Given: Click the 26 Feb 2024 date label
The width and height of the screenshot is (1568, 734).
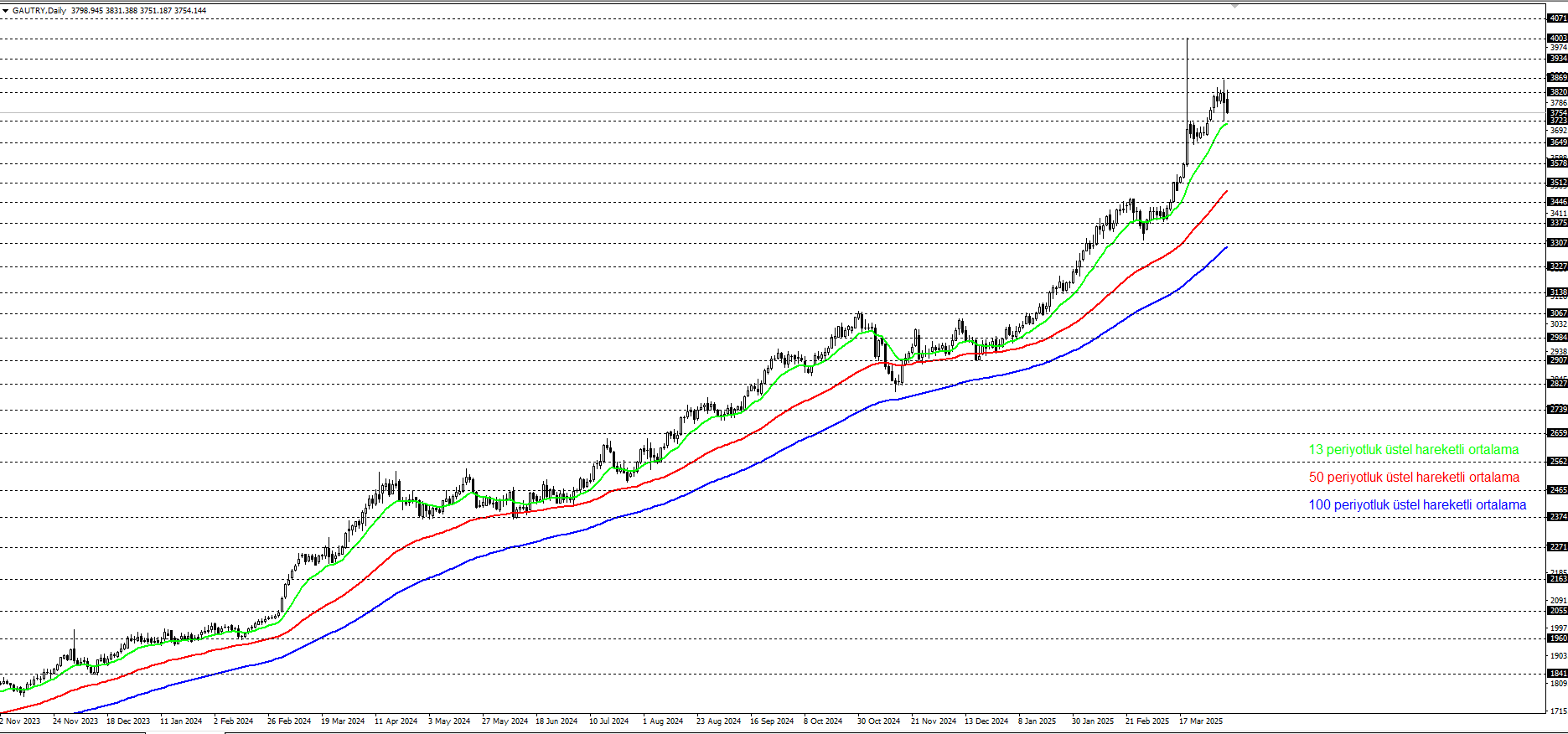Looking at the screenshot, I should tap(289, 721).
